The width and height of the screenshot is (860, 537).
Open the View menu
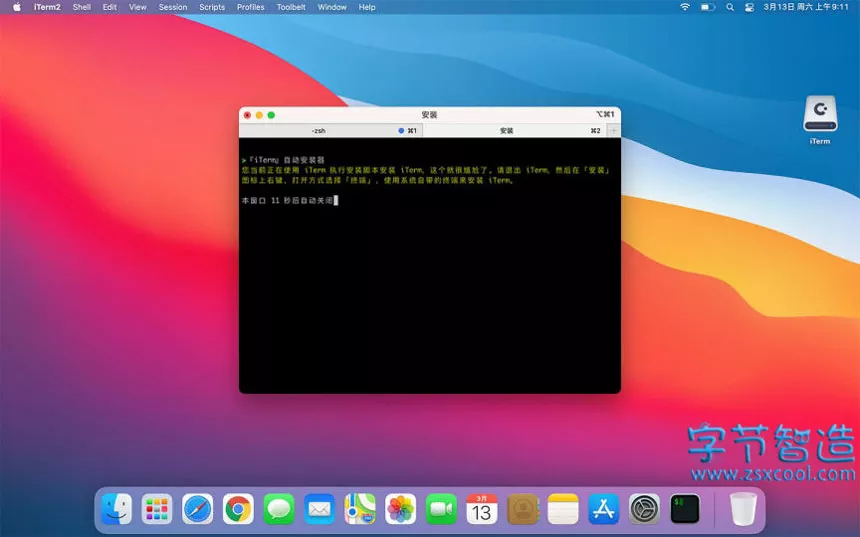pyautogui.click(x=138, y=7)
